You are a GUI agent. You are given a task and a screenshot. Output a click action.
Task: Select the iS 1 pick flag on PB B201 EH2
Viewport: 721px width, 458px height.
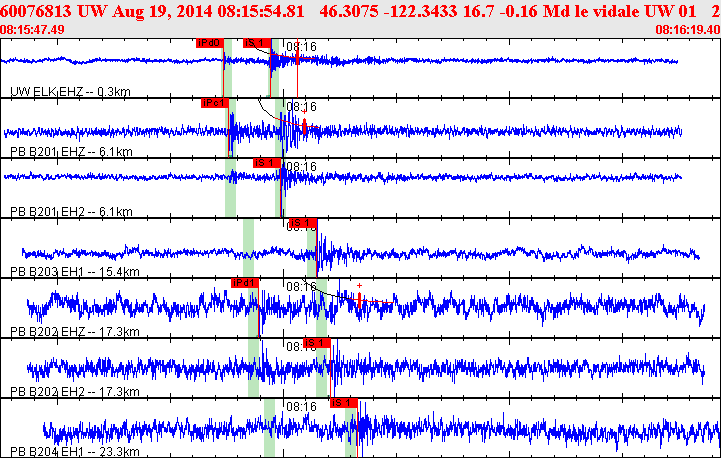(267, 163)
